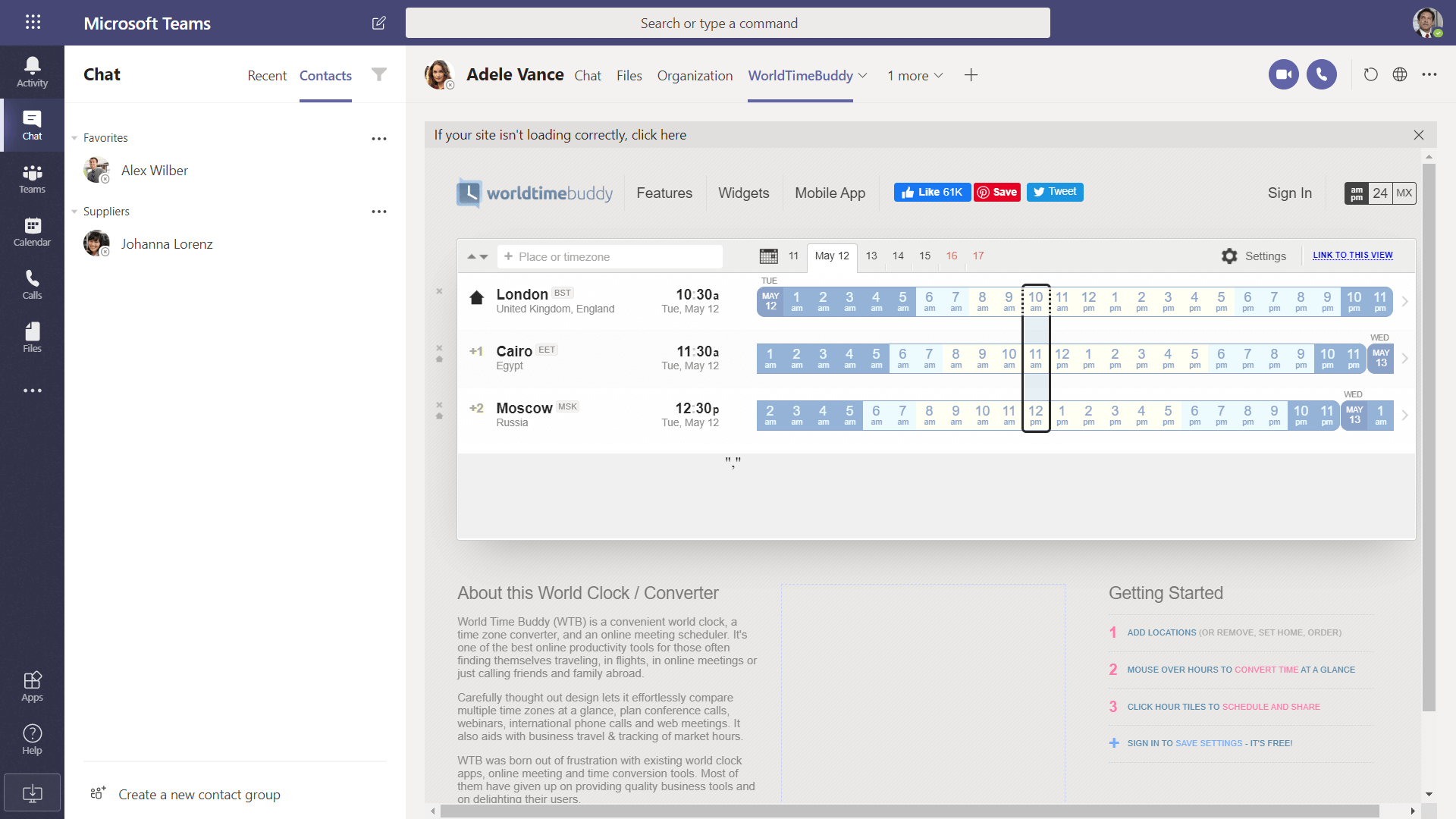Open Widgets on worldtimebuddy
Image resolution: width=1456 pixels, height=819 pixels.
click(x=744, y=193)
